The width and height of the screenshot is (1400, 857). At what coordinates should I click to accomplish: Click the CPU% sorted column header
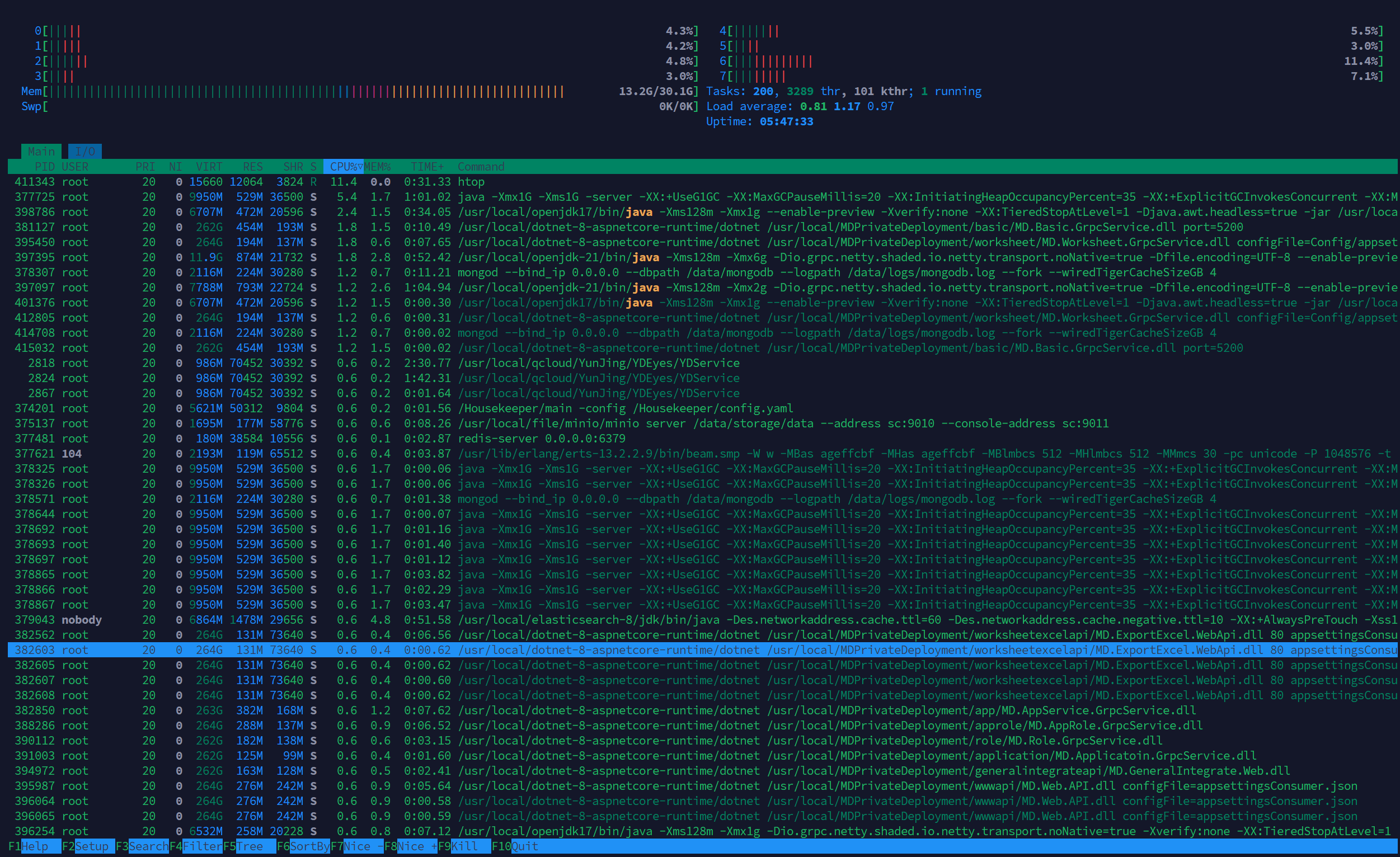pyautogui.click(x=343, y=167)
